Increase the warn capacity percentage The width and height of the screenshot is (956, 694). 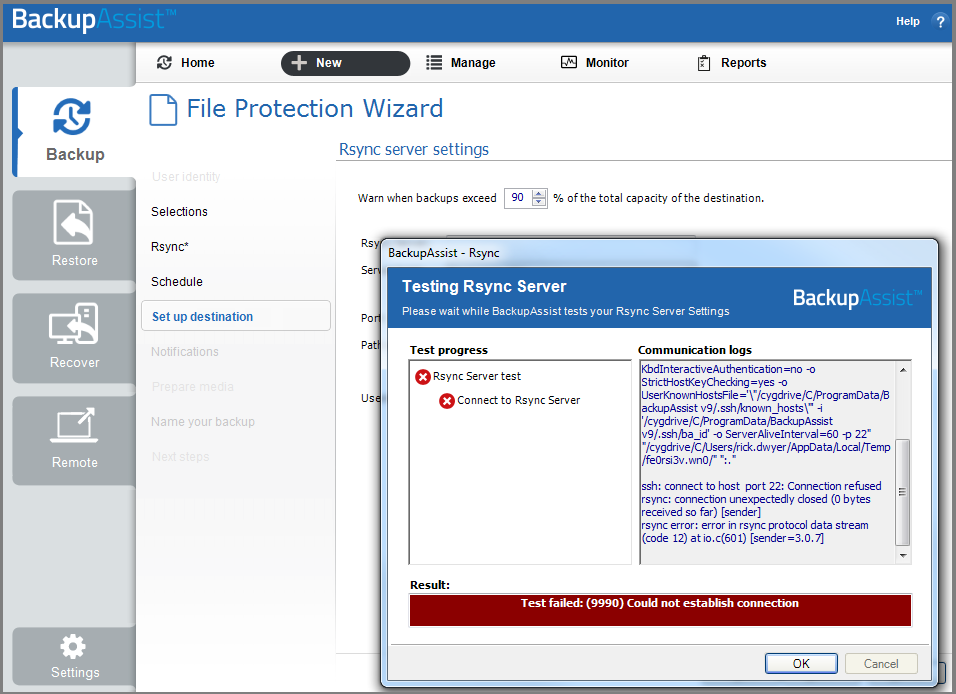[539, 194]
